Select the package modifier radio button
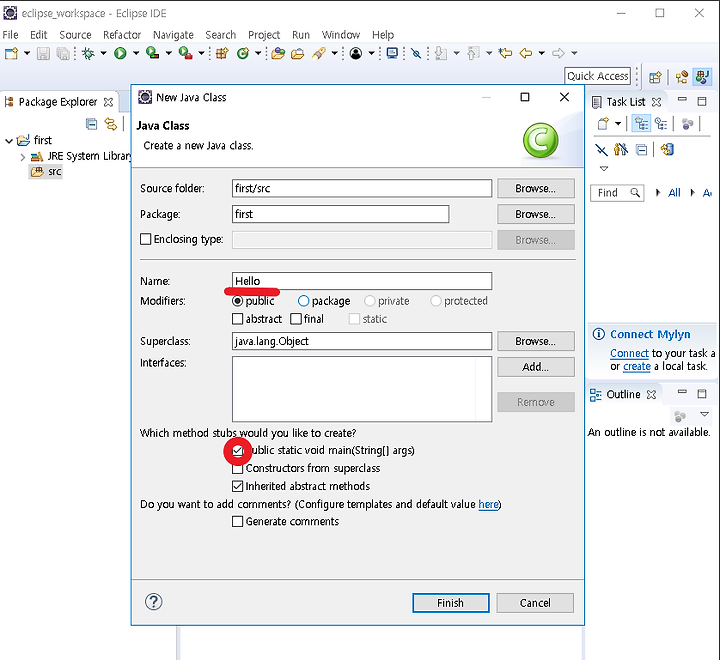Screen dimensions: 720x660 click(304, 301)
